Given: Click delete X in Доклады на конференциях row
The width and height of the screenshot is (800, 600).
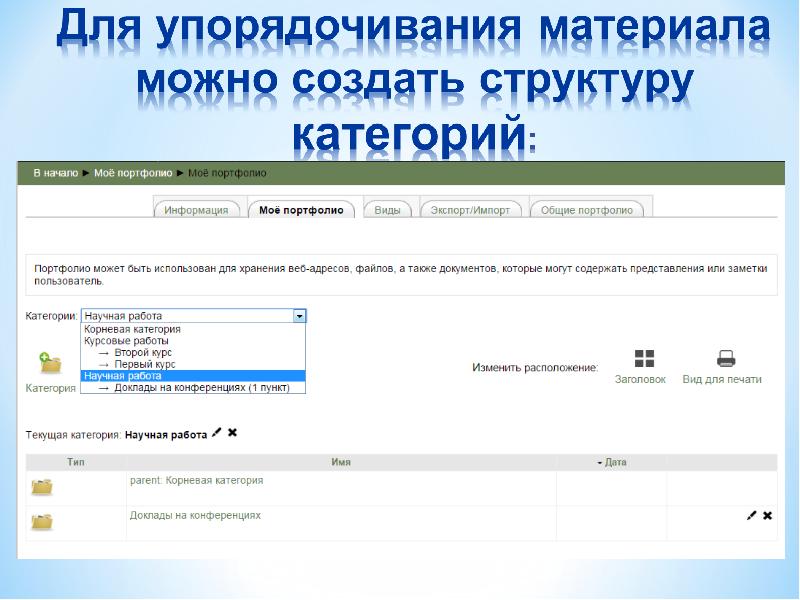Looking at the screenshot, I should click(x=768, y=515).
